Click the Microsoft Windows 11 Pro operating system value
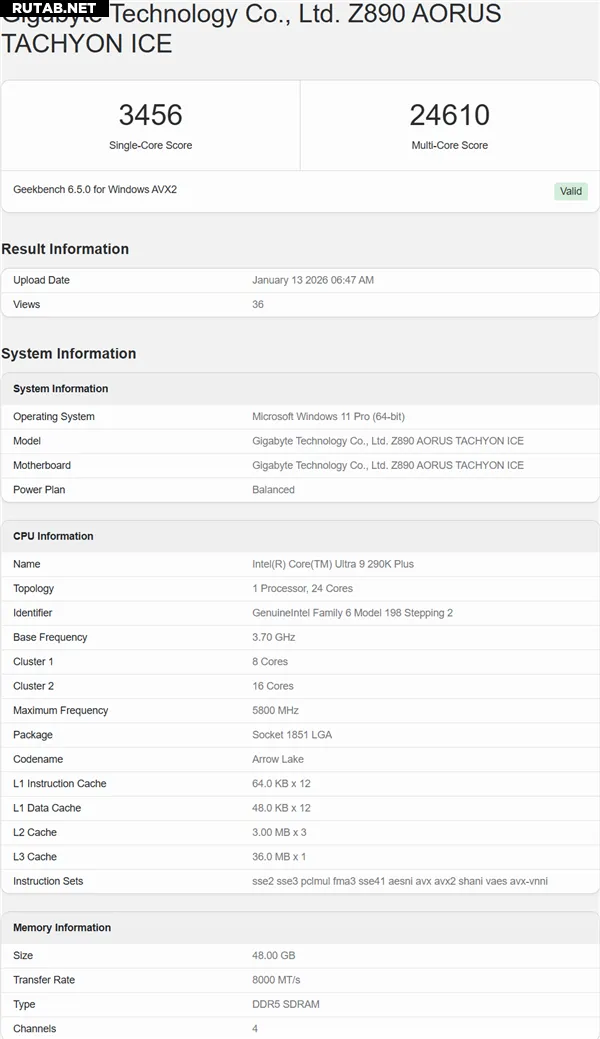This screenshot has height=1039, width=600. point(328,416)
